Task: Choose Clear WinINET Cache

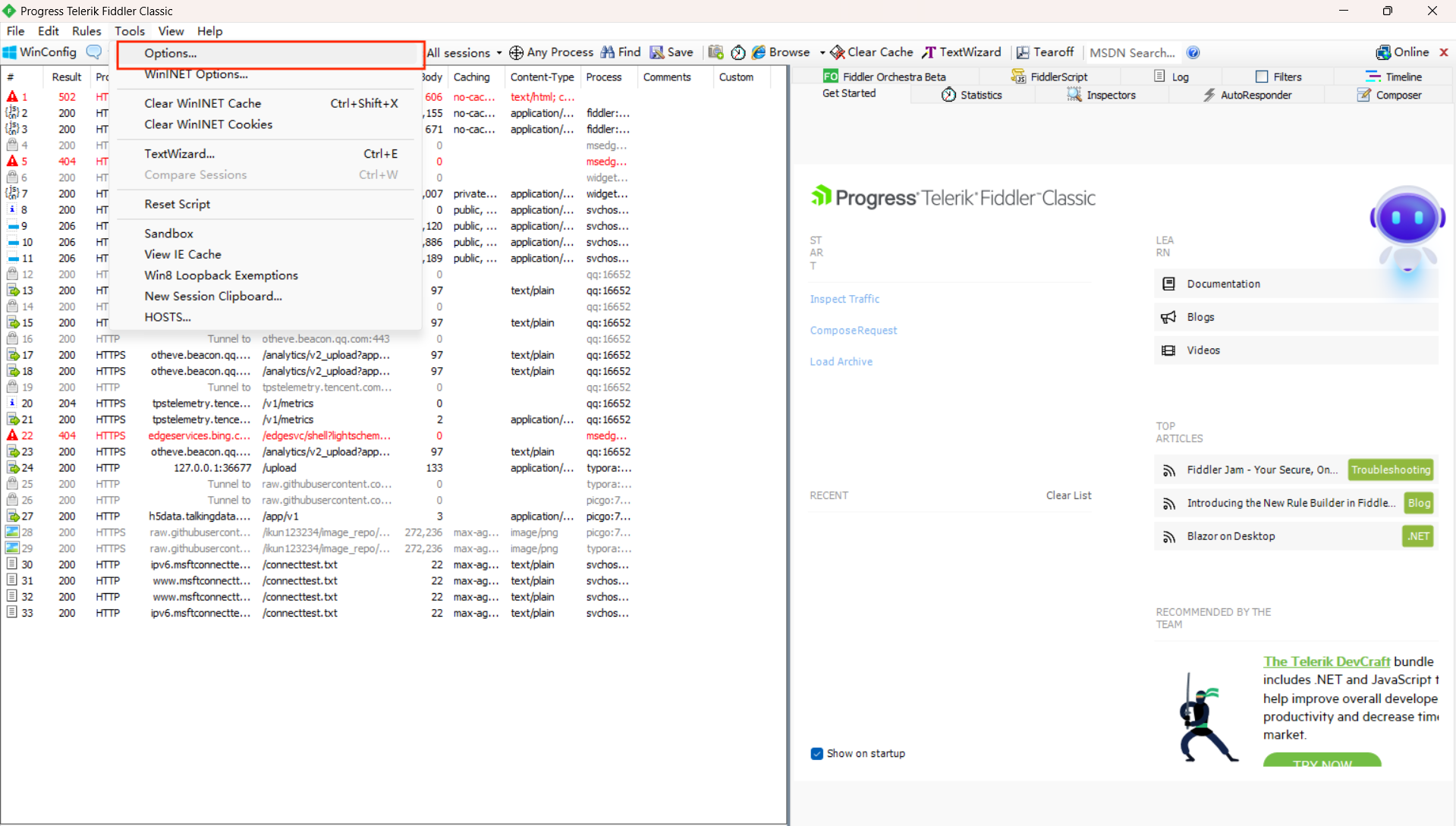Action: coord(266,103)
